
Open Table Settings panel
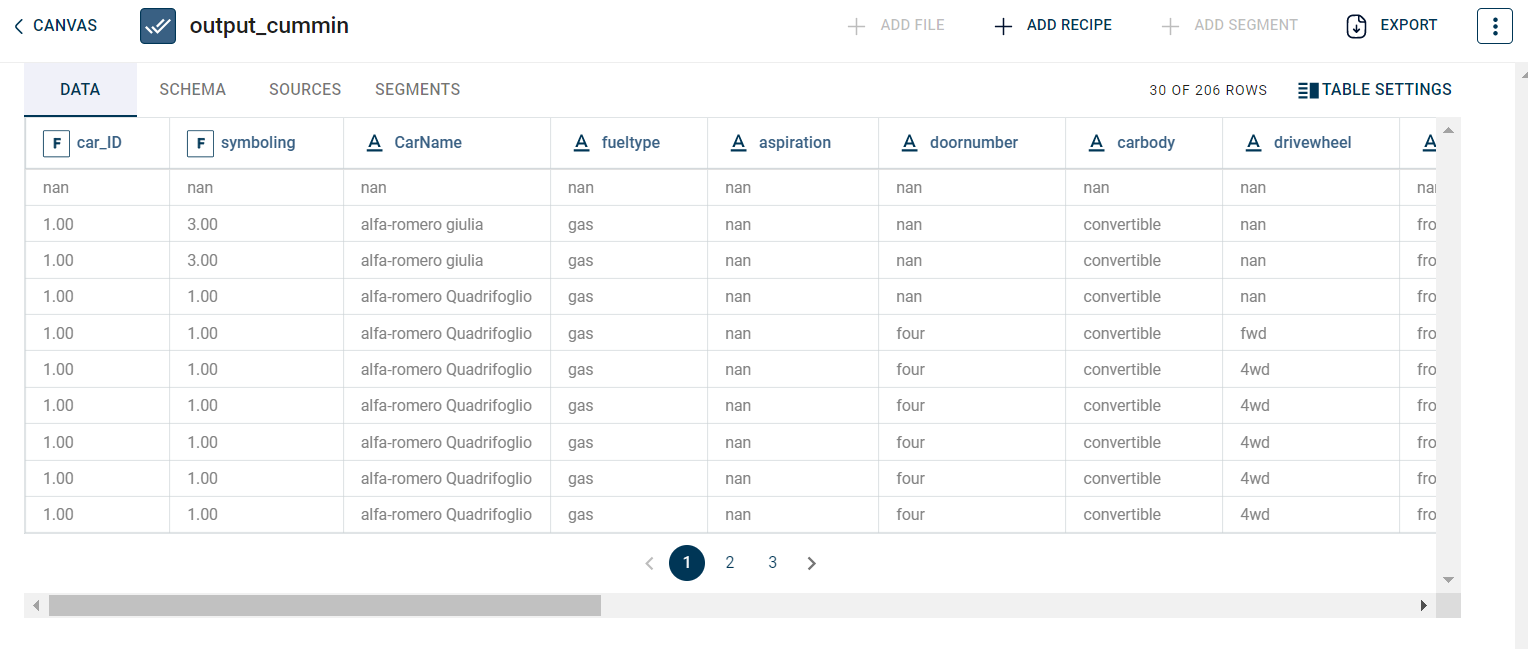[1374, 90]
